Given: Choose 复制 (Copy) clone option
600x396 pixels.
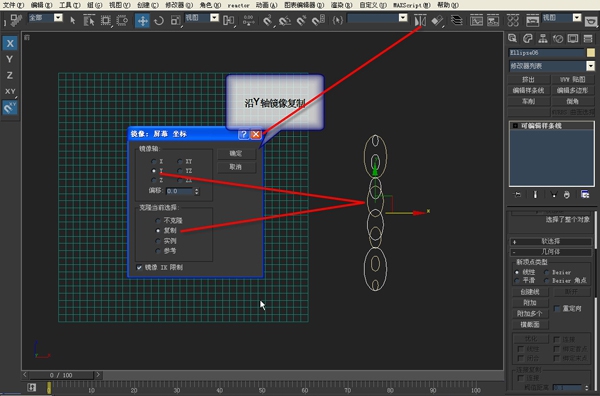Looking at the screenshot, I should click(x=158, y=231).
